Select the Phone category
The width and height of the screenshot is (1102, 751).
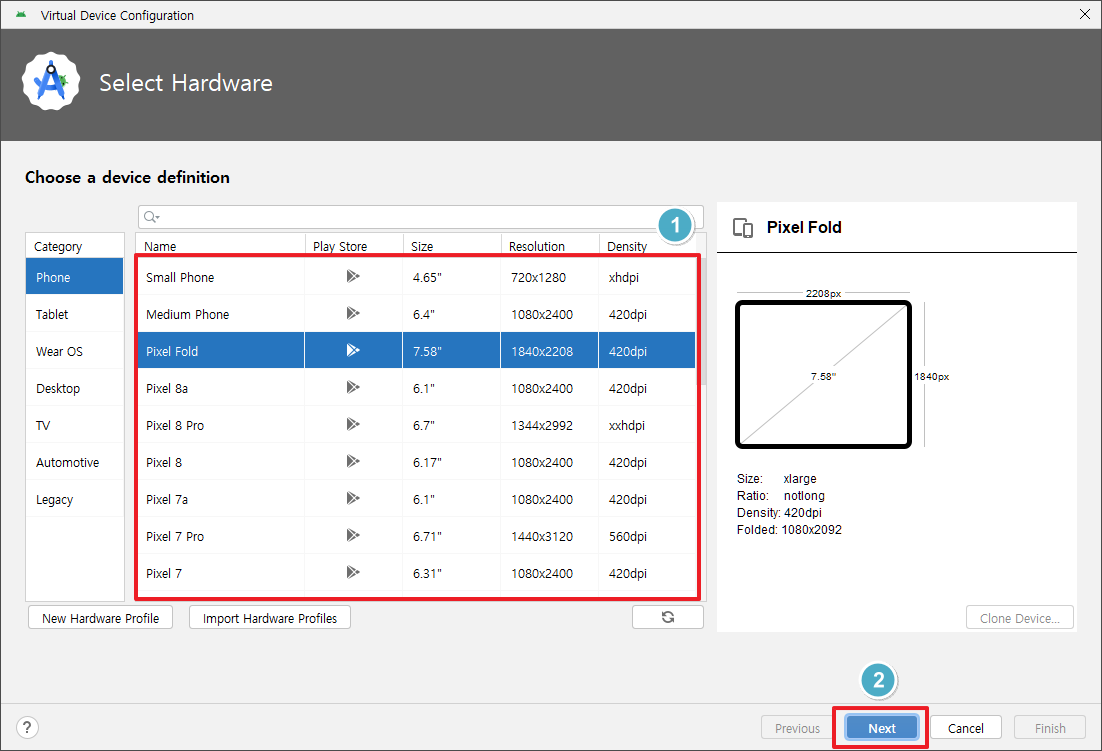(x=74, y=277)
